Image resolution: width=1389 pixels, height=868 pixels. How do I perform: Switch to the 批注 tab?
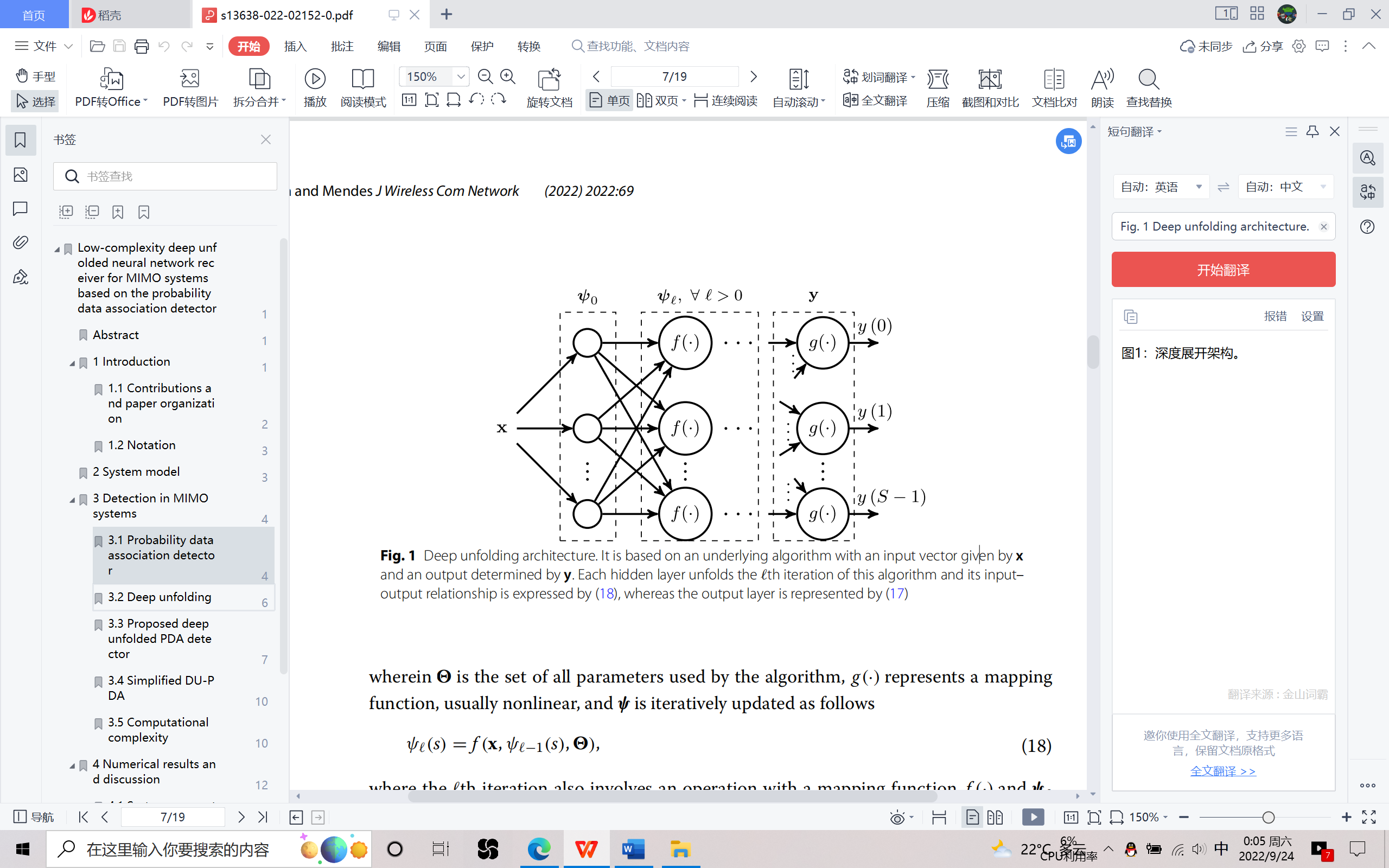tap(342, 47)
